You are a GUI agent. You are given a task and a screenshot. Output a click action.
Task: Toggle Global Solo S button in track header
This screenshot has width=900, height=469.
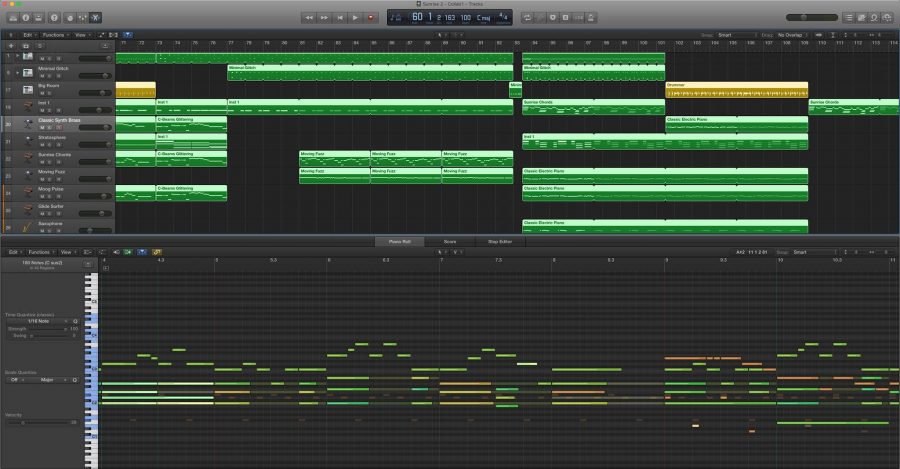click(40, 46)
